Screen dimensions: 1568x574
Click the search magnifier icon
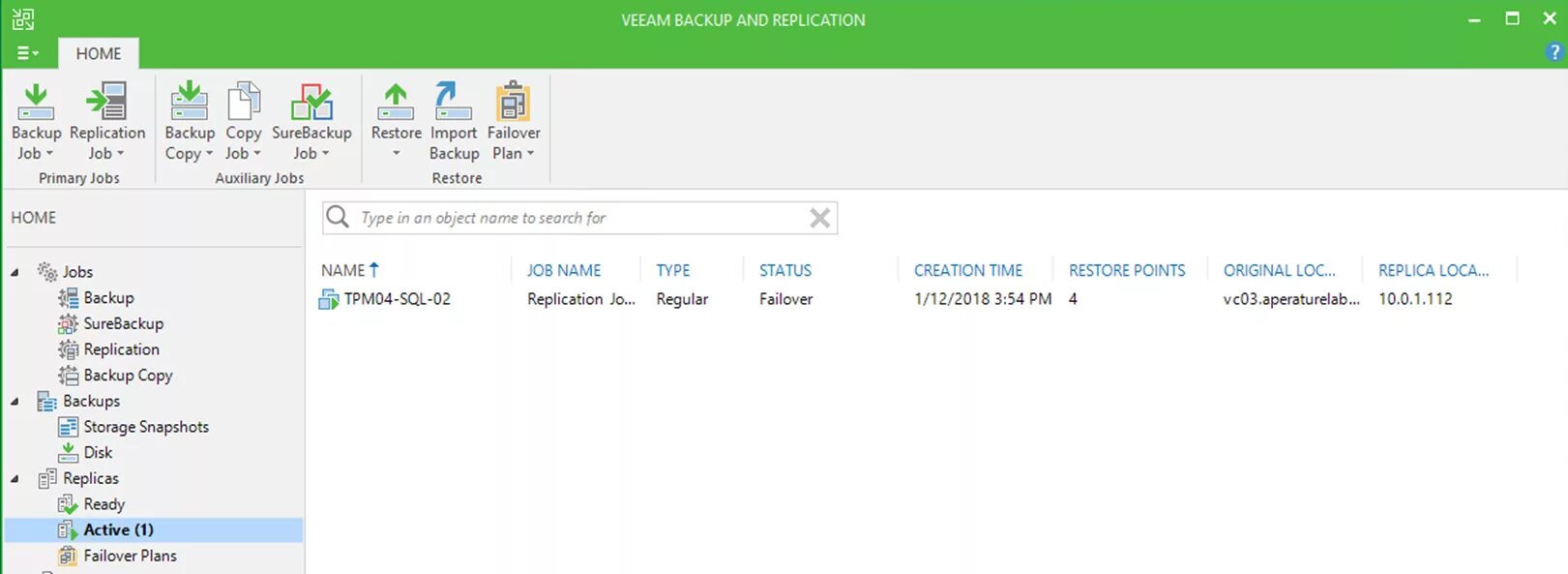click(338, 217)
